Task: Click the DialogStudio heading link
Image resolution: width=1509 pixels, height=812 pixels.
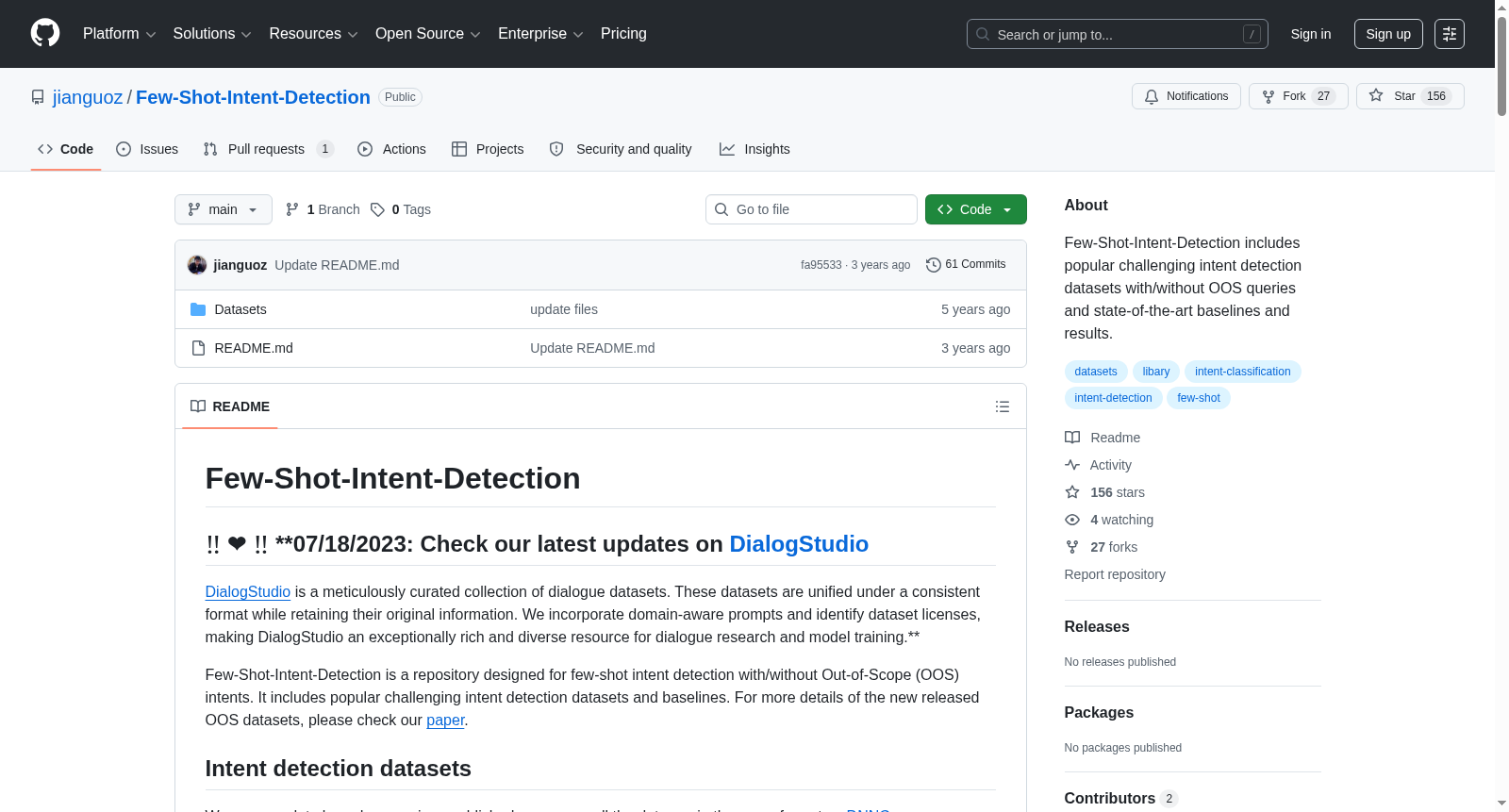Action: point(799,544)
